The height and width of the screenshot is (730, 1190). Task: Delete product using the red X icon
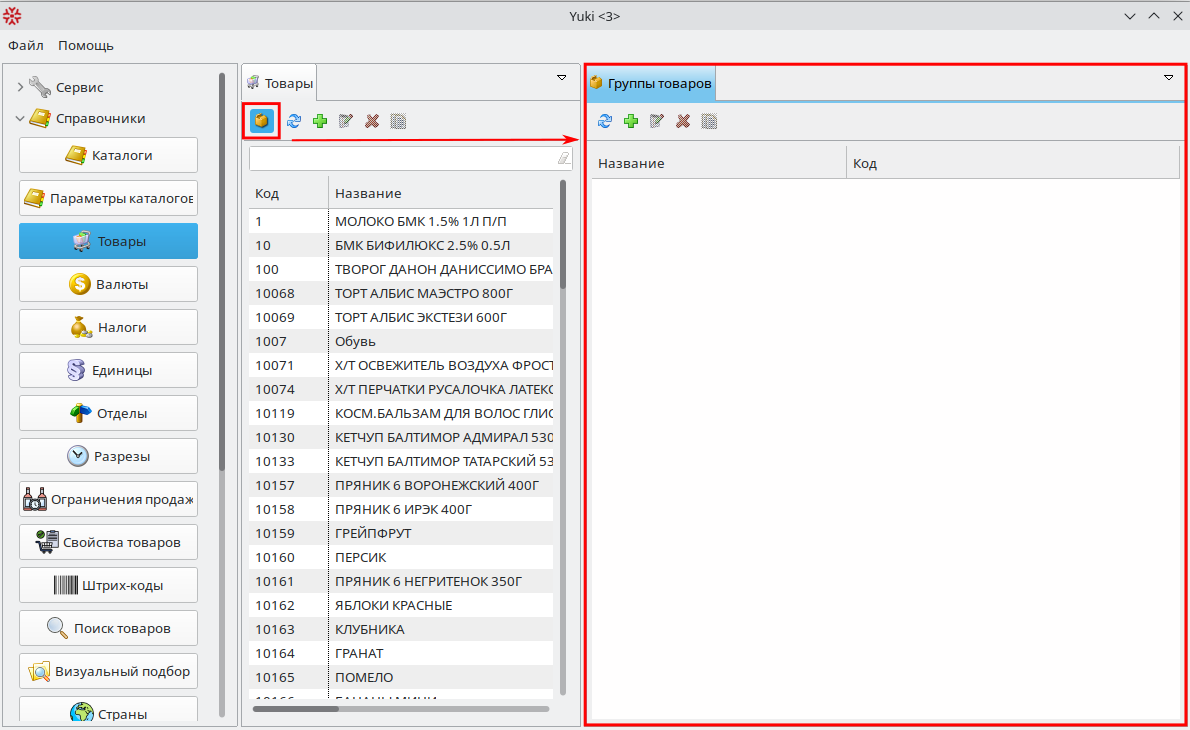pyautogui.click(x=372, y=121)
